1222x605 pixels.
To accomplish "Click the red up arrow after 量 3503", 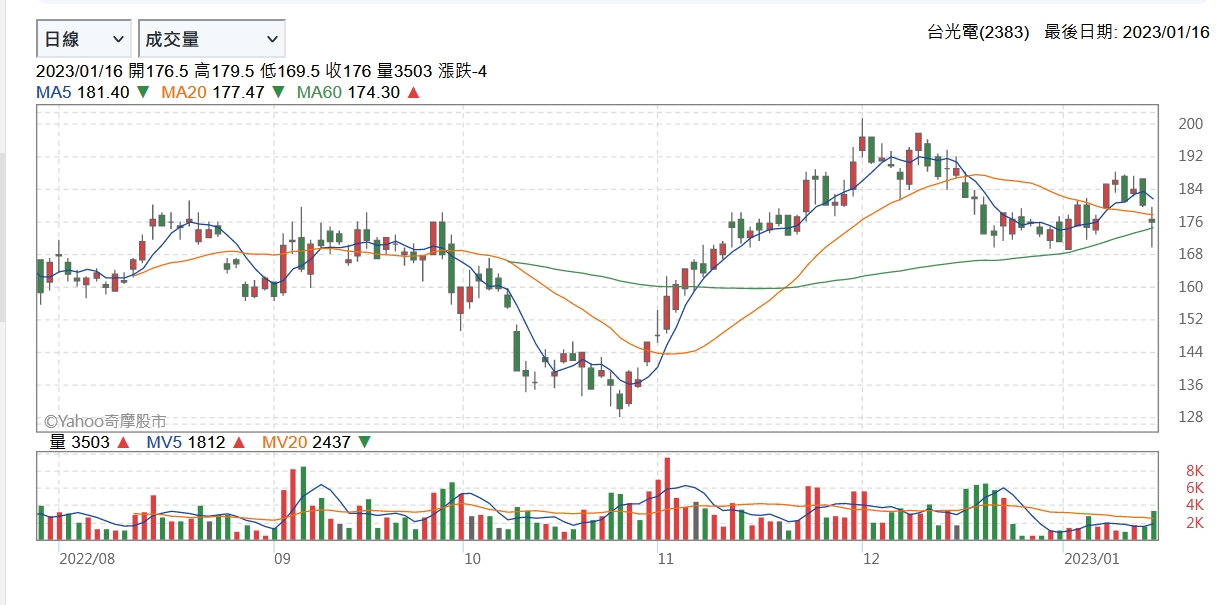I will coord(123,441).
